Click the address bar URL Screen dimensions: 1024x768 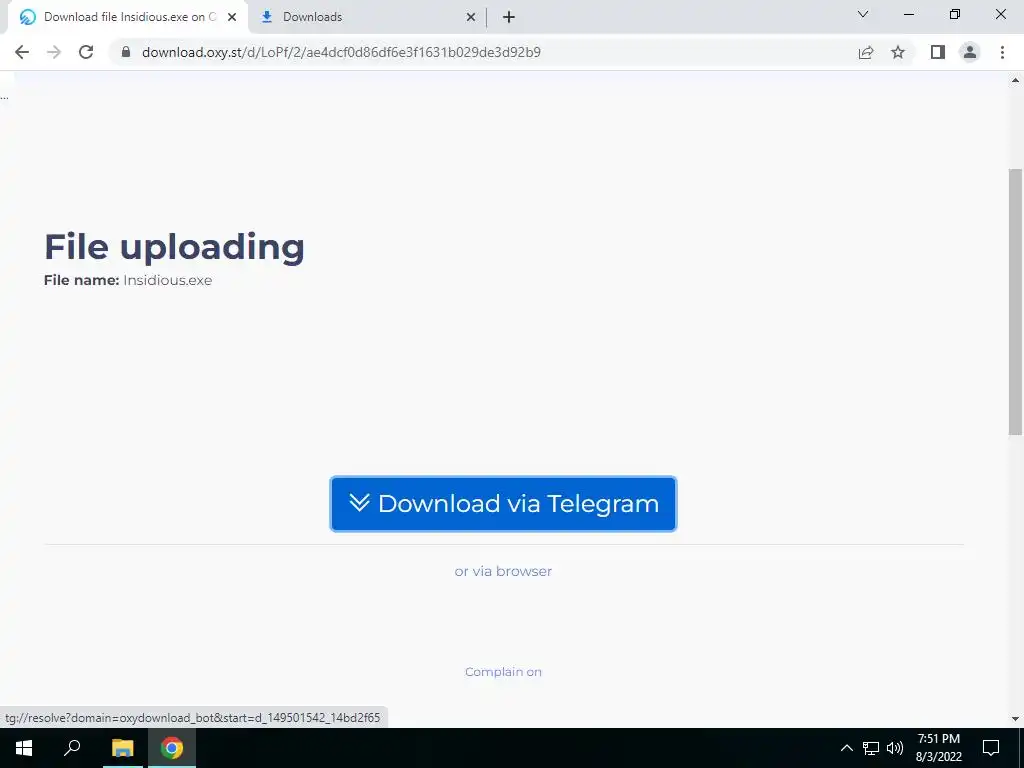point(341,52)
